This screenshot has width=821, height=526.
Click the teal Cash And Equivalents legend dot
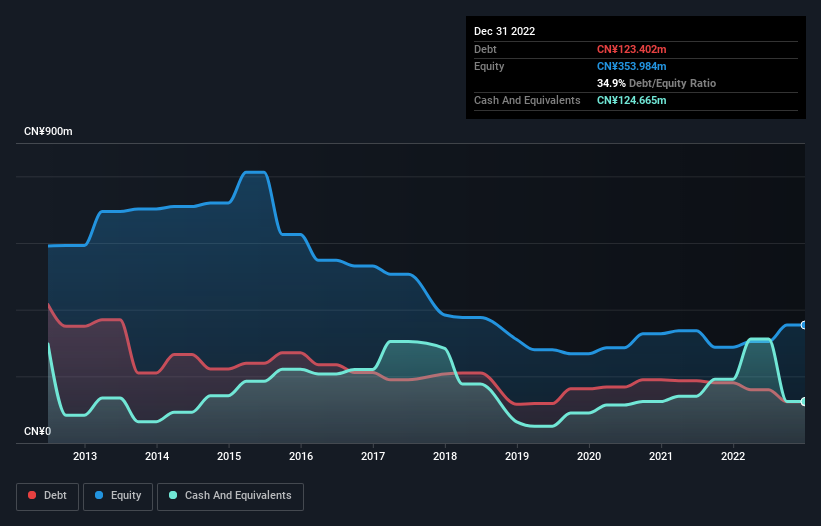pyautogui.click(x=174, y=496)
